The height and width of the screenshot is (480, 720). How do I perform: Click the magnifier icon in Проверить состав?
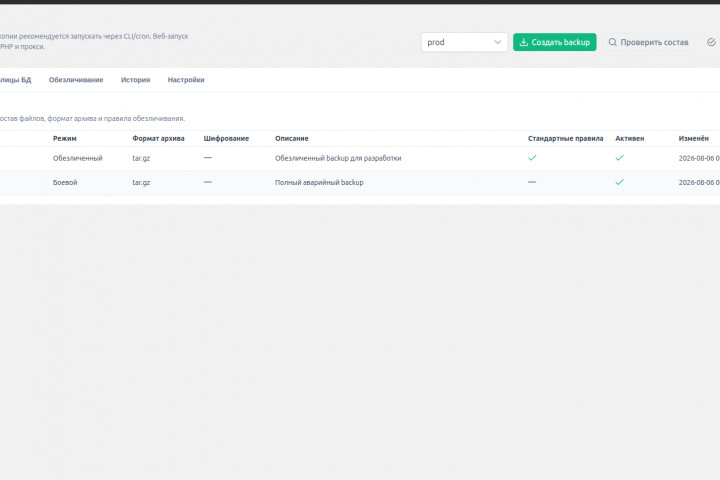[x=613, y=42]
